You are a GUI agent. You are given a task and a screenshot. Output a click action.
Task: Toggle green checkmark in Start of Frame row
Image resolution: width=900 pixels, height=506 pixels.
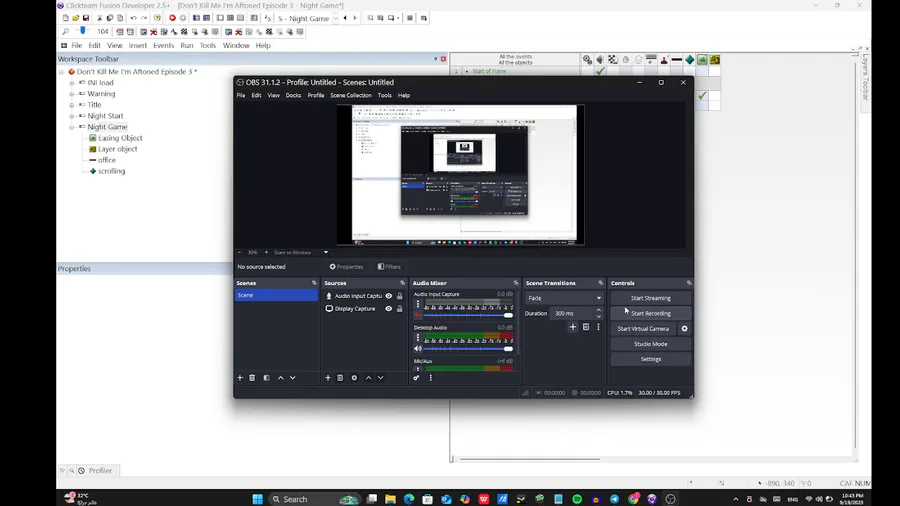tap(600, 71)
